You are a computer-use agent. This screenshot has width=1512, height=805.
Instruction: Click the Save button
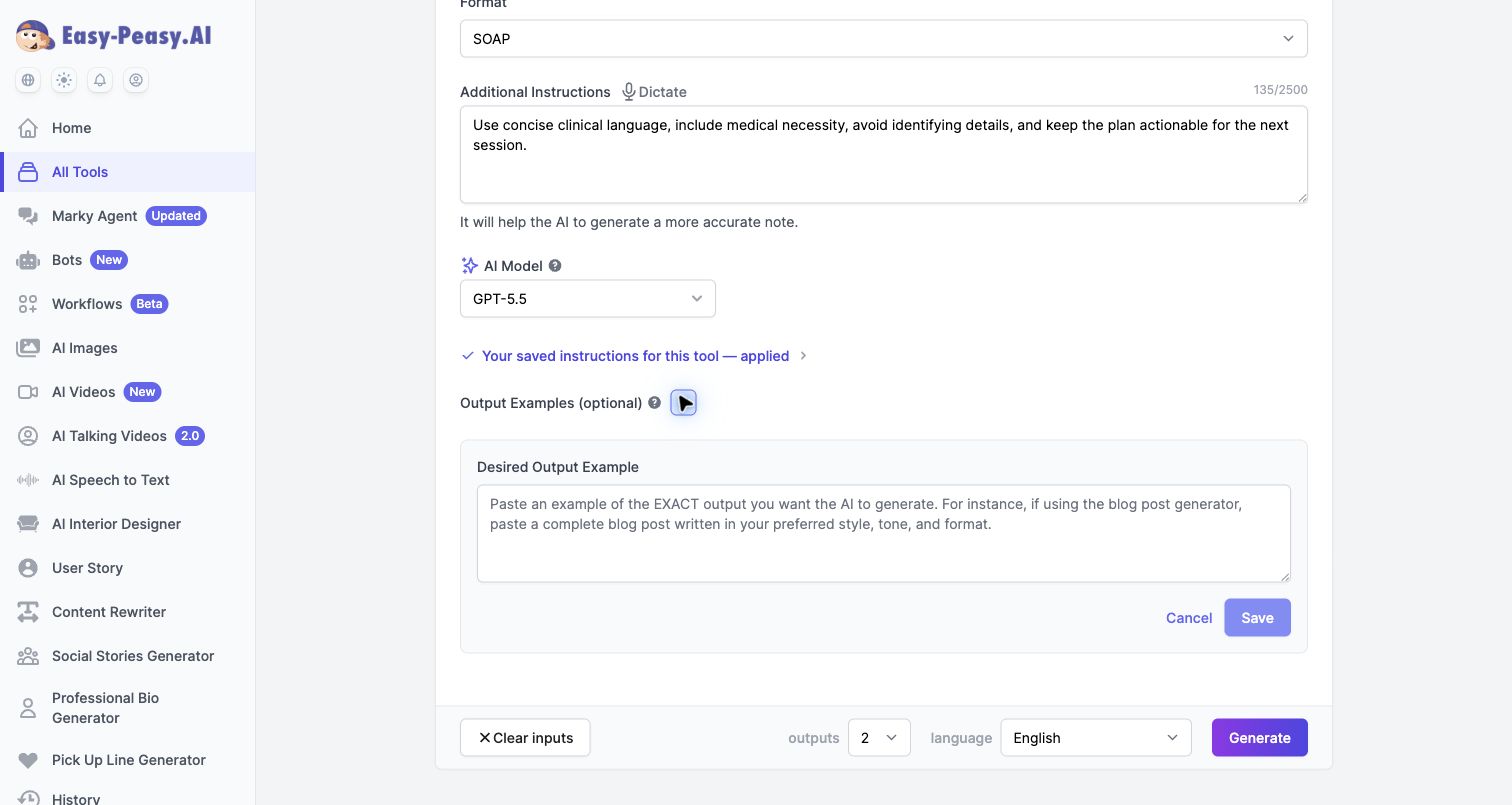coord(1257,618)
